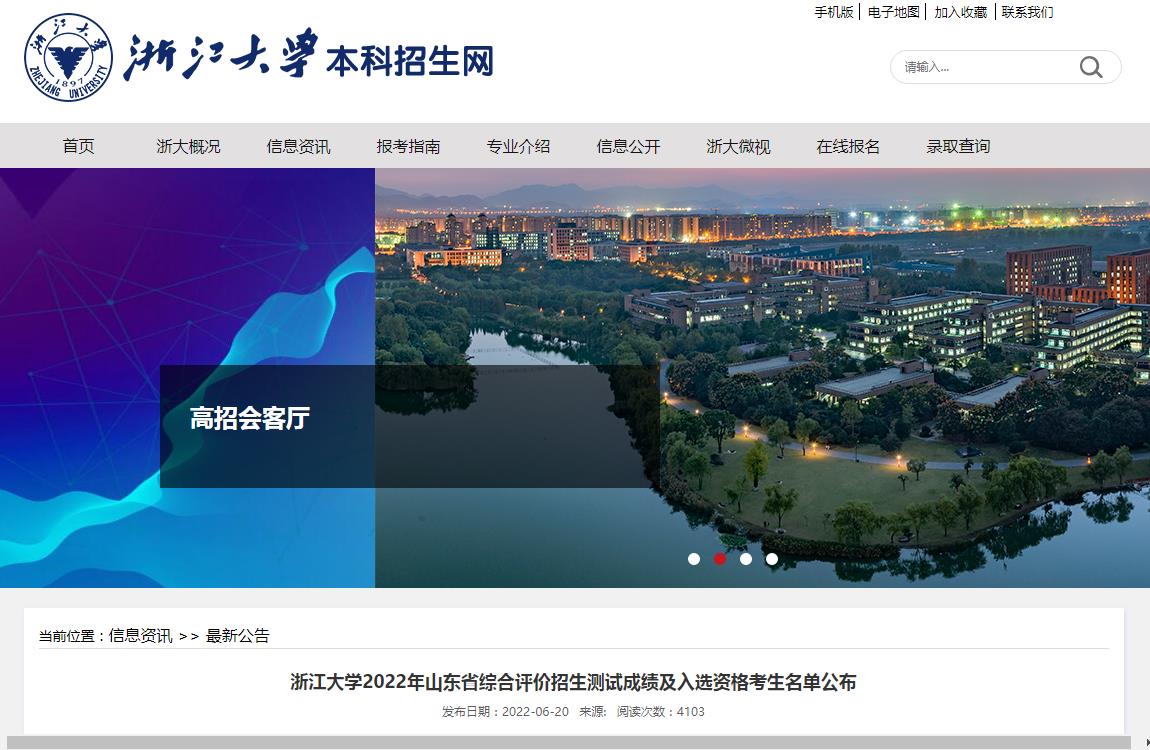Go to the 首页 menu item

(x=78, y=146)
